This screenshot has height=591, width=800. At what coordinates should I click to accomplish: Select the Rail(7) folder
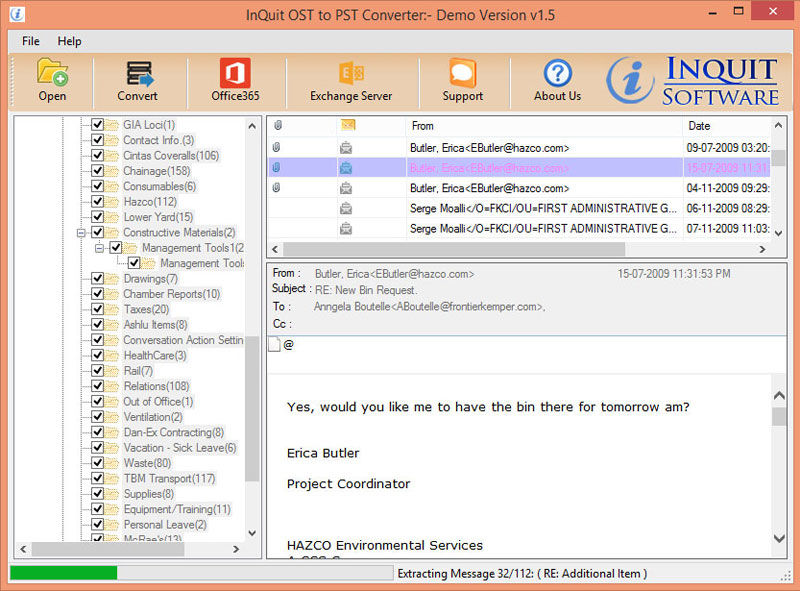(138, 371)
